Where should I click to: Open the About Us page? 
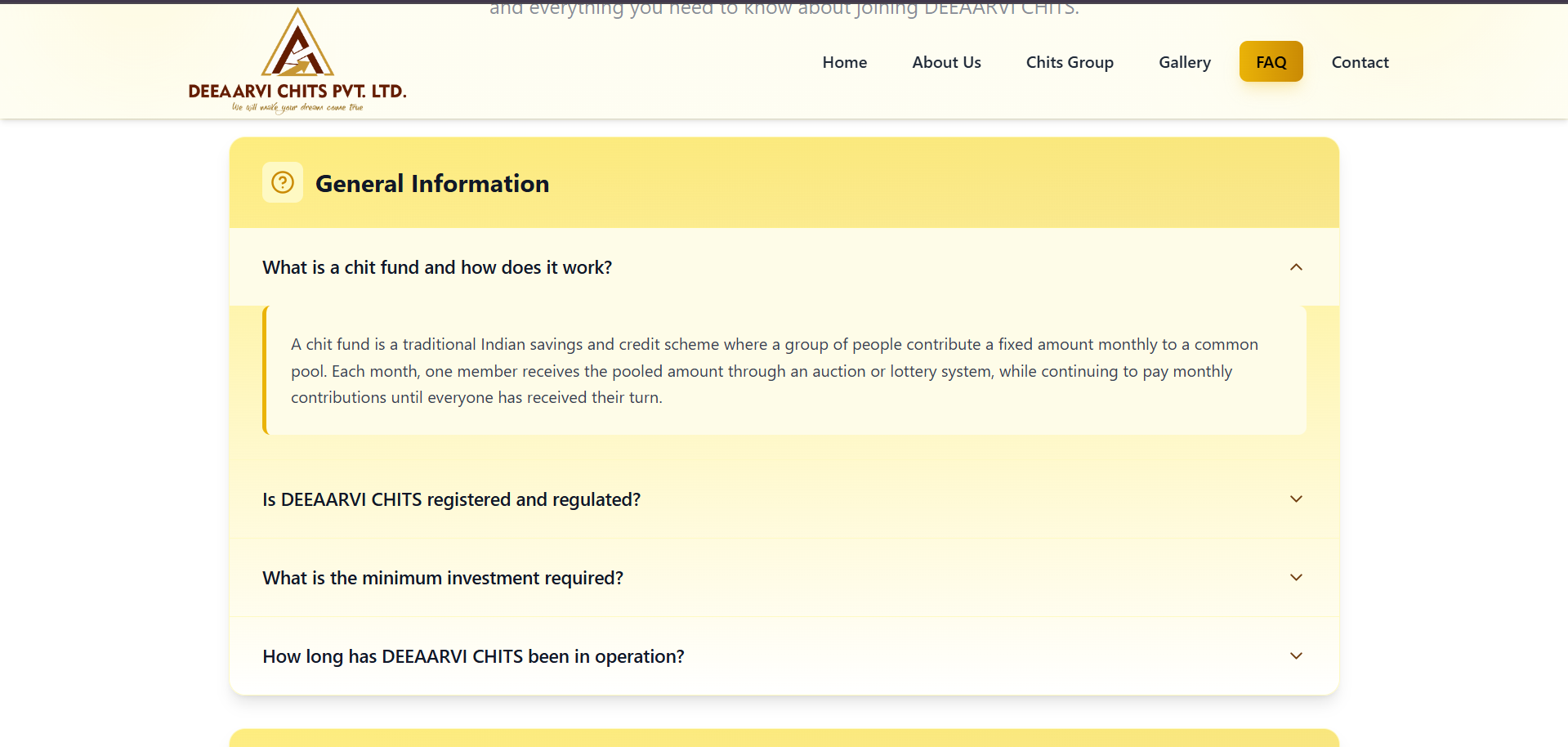[x=946, y=62]
